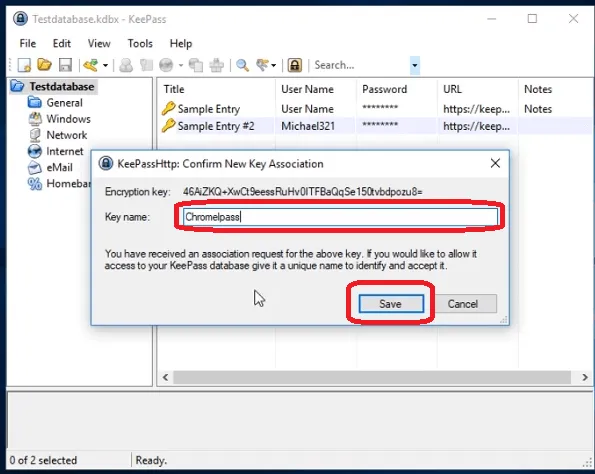Select the Windows group
595x474 pixels.
pyautogui.click(x=68, y=119)
